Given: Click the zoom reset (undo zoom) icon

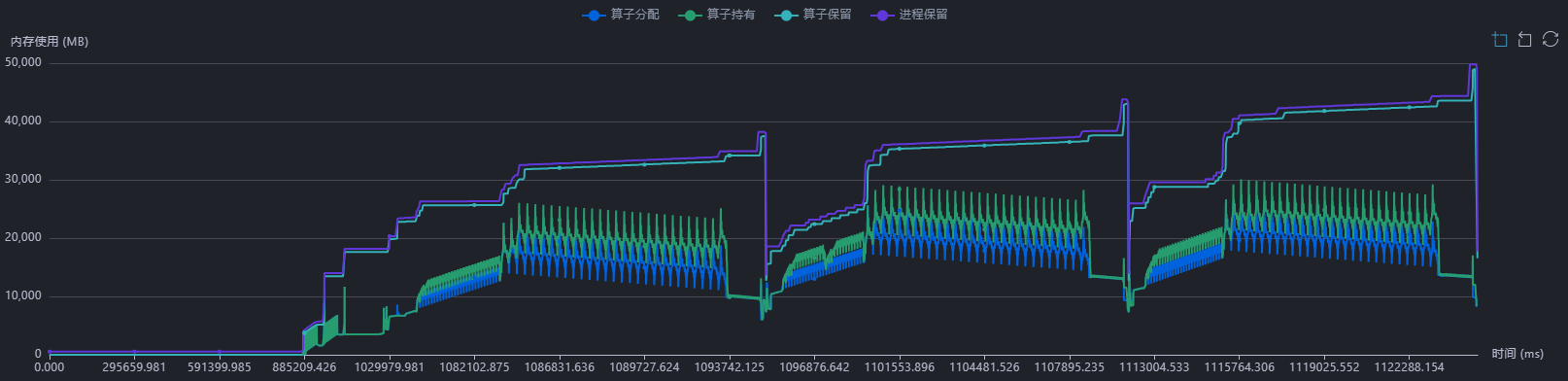Looking at the screenshot, I should 1525,40.
